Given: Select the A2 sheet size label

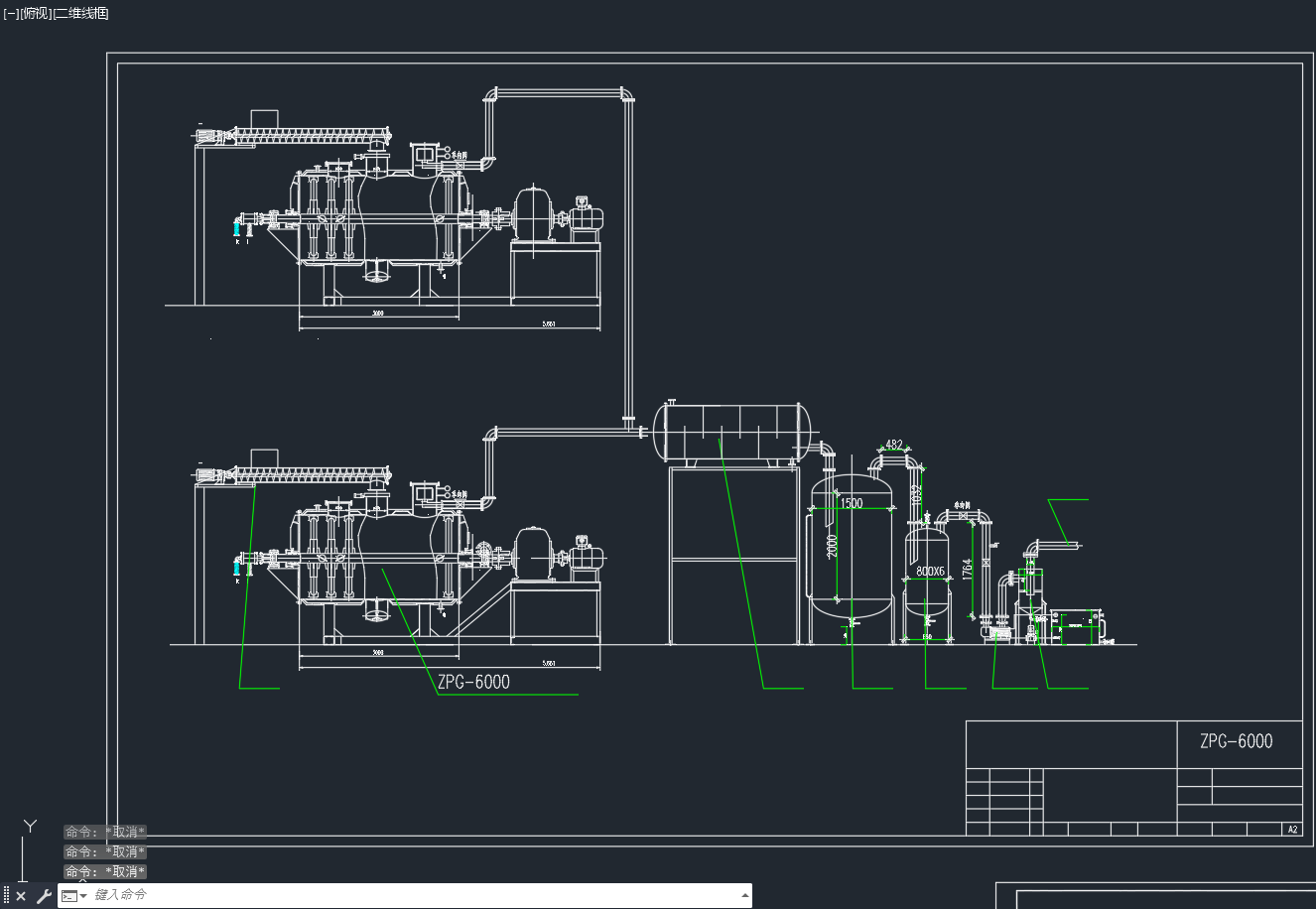Looking at the screenshot, I should 1292,830.
